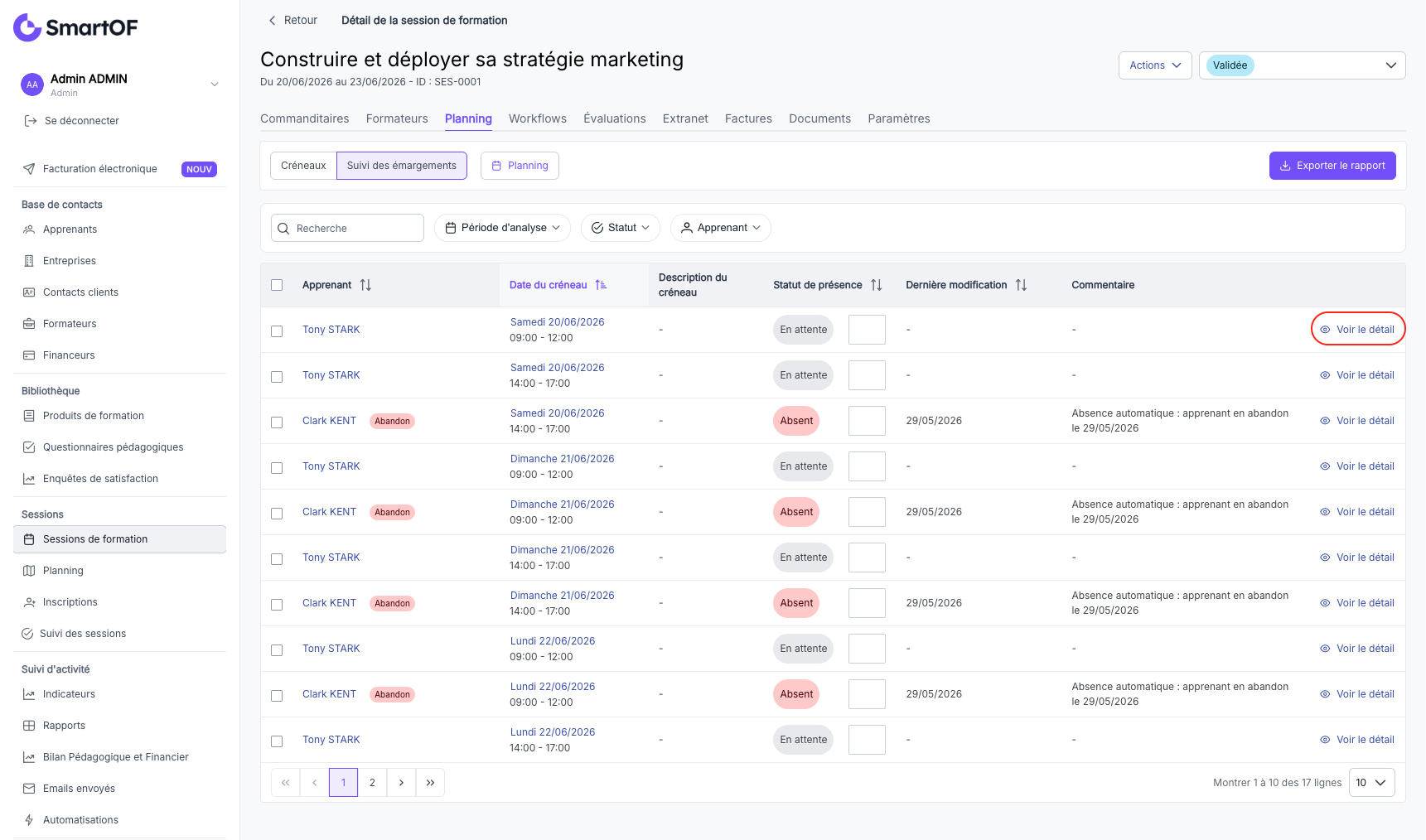The height and width of the screenshot is (840, 1426).
Task: Go to the next page arrow
Action: click(401, 783)
